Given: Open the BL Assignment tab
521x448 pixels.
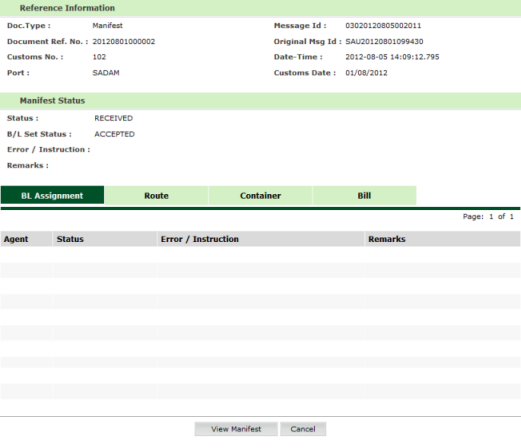Looking at the screenshot, I should (52, 195).
